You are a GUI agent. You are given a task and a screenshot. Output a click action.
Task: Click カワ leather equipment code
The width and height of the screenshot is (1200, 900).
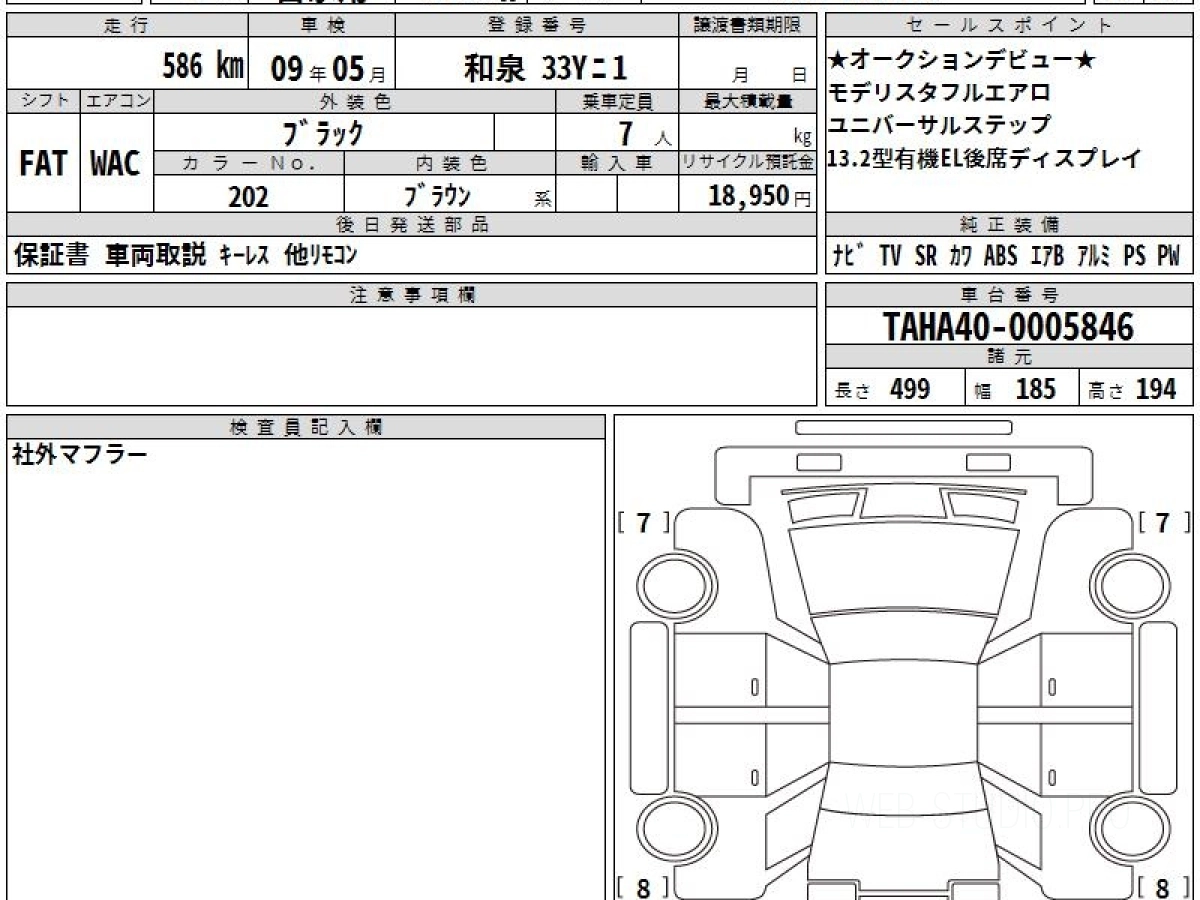960,256
